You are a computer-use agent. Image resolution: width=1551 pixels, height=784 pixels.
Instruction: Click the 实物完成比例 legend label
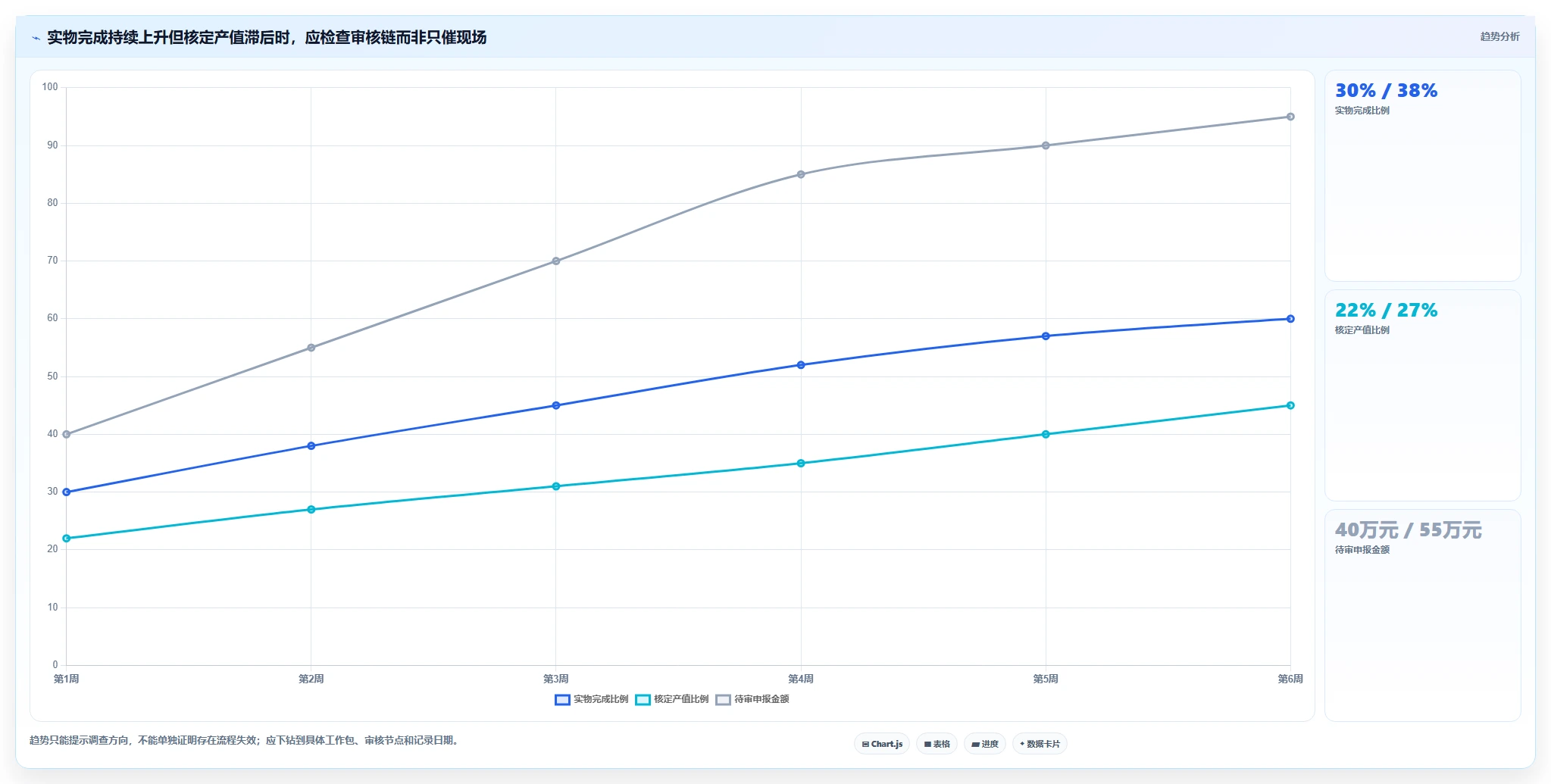[x=601, y=699]
